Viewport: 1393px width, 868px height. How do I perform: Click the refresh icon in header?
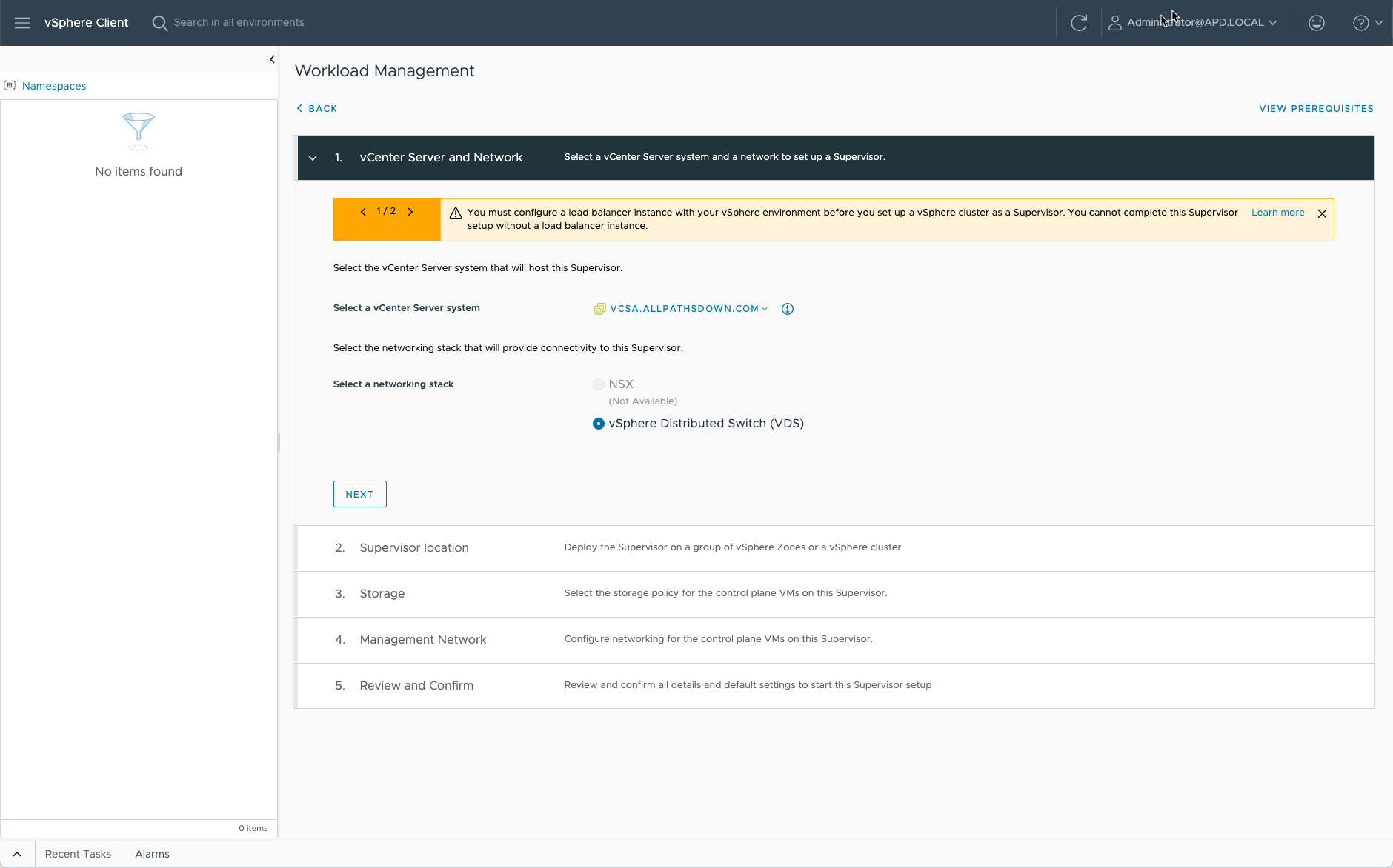pos(1079,23)
